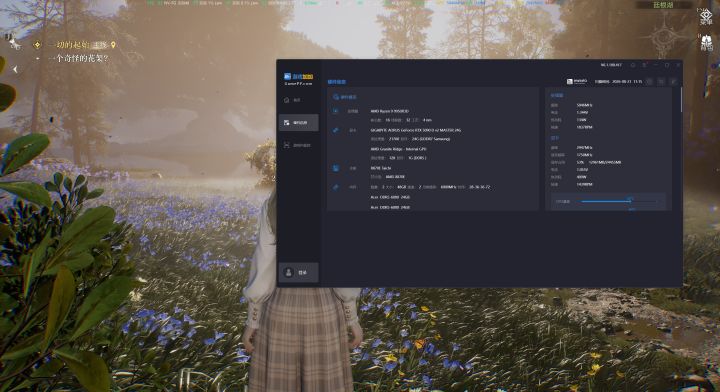Click the login button with user avatar

click(298, 273)
